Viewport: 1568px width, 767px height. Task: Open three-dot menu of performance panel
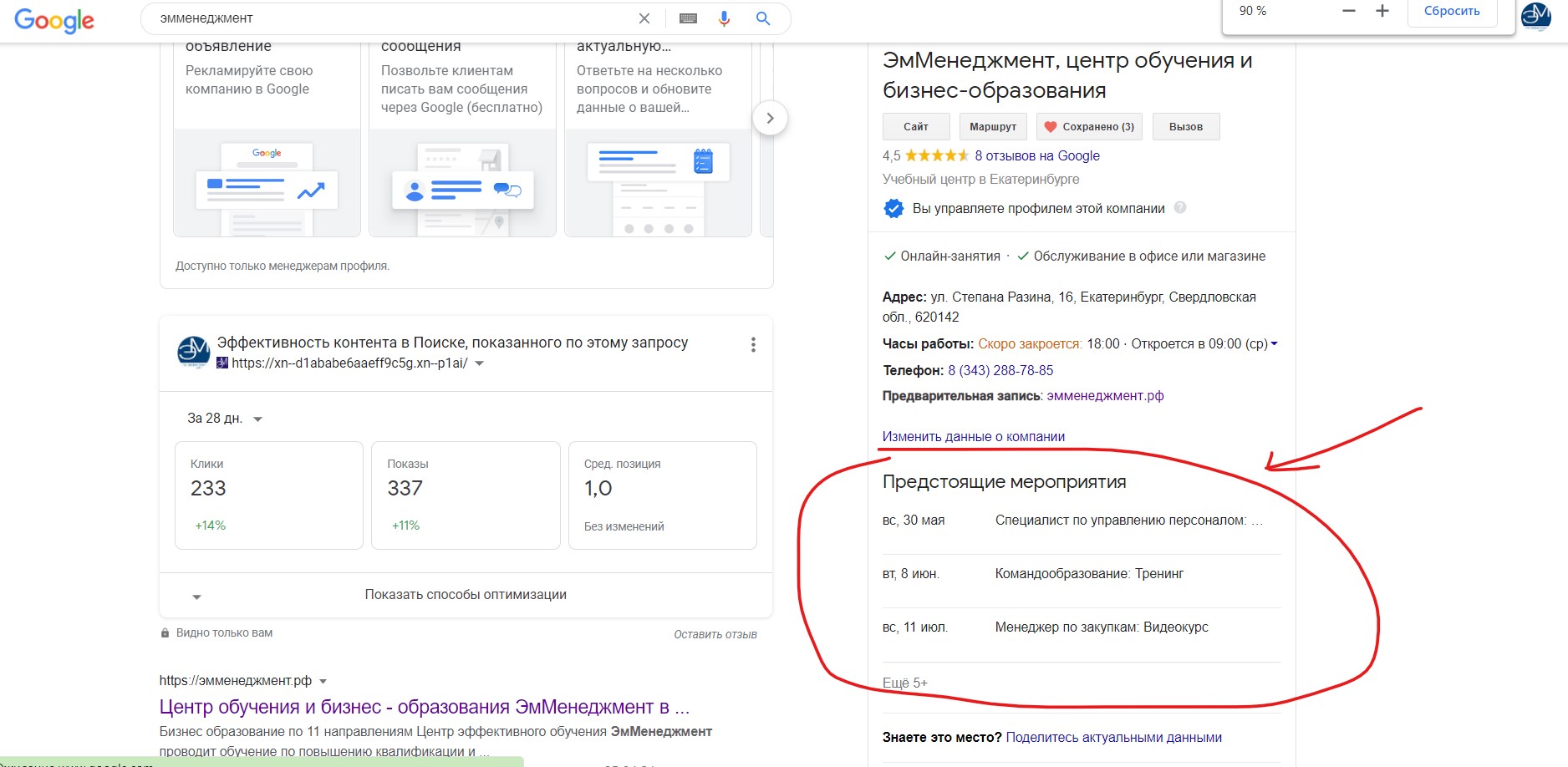[x=753, y=344]
